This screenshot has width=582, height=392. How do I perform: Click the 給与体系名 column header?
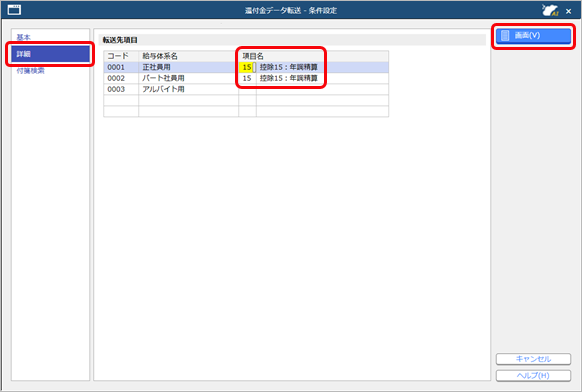(189, 56)
